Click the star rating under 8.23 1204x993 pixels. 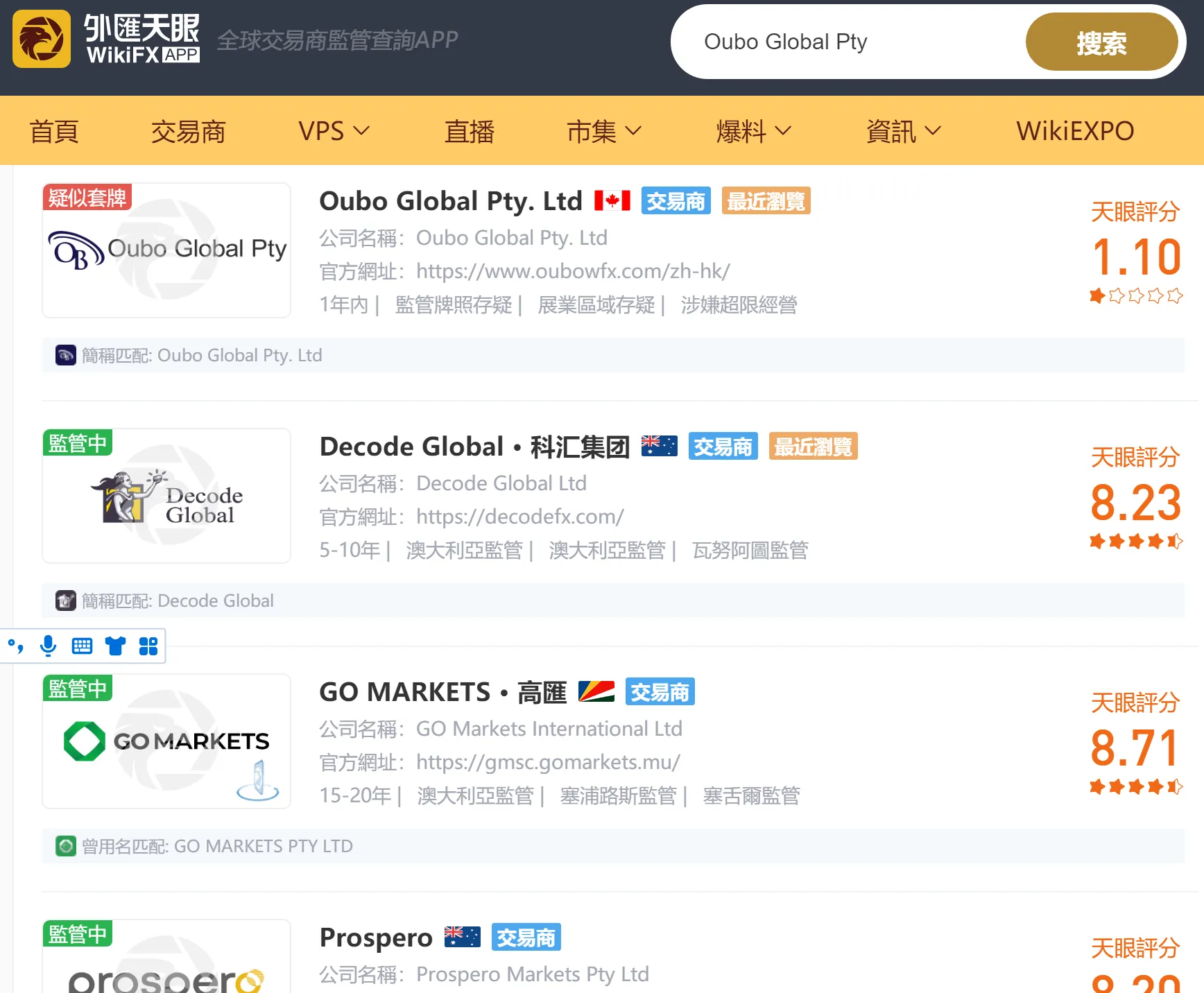coord(1136,542)
